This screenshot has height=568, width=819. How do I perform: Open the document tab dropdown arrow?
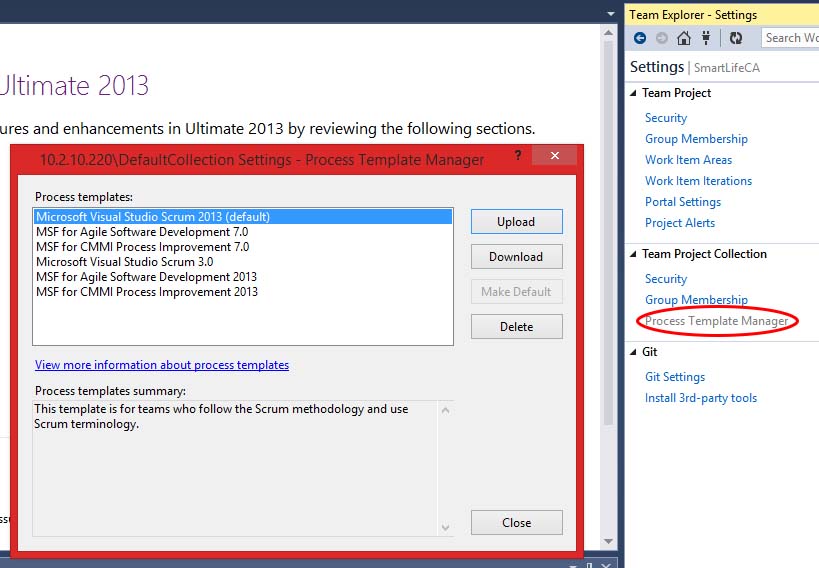611,14
